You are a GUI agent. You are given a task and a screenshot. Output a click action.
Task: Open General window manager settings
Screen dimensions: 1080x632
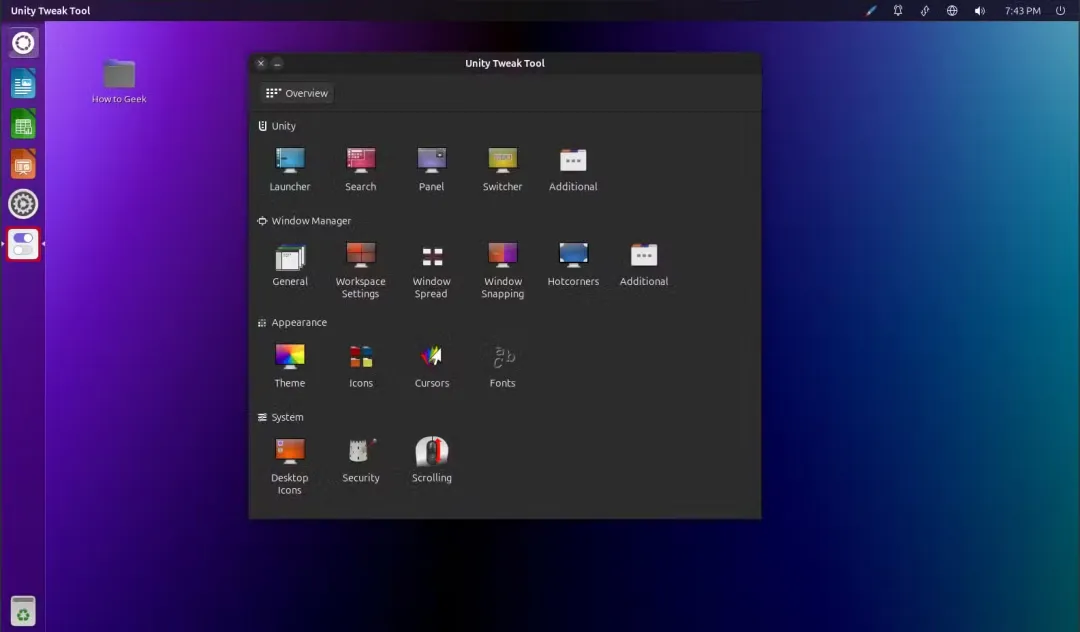coord(290,264)
